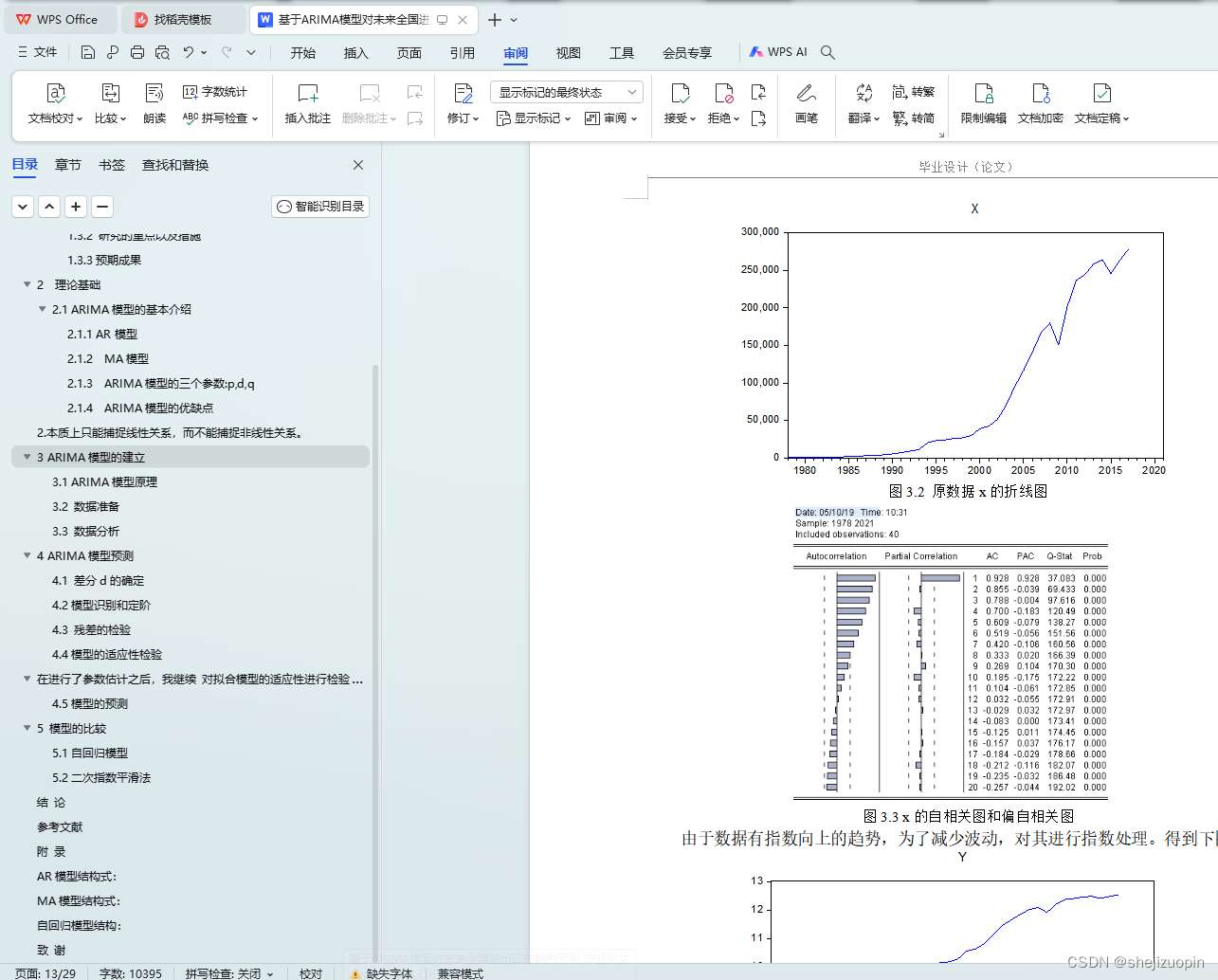Switch to the 引用 ribbon tab

tap(463, 53)
